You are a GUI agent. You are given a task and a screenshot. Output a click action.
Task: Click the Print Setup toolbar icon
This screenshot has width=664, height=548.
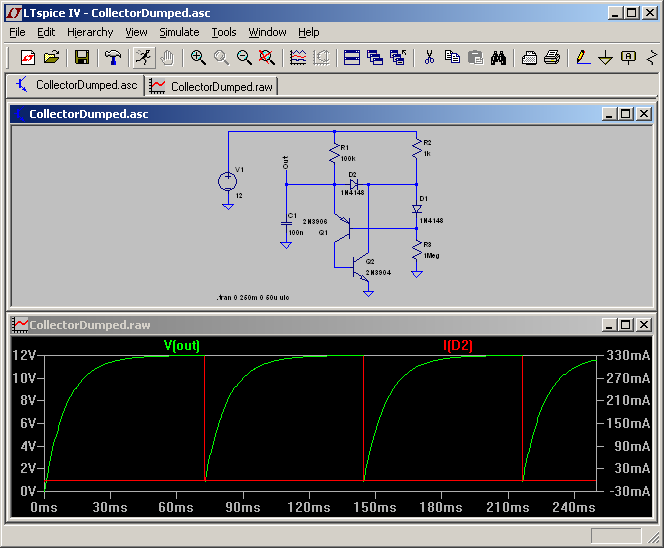pos(529,57)
